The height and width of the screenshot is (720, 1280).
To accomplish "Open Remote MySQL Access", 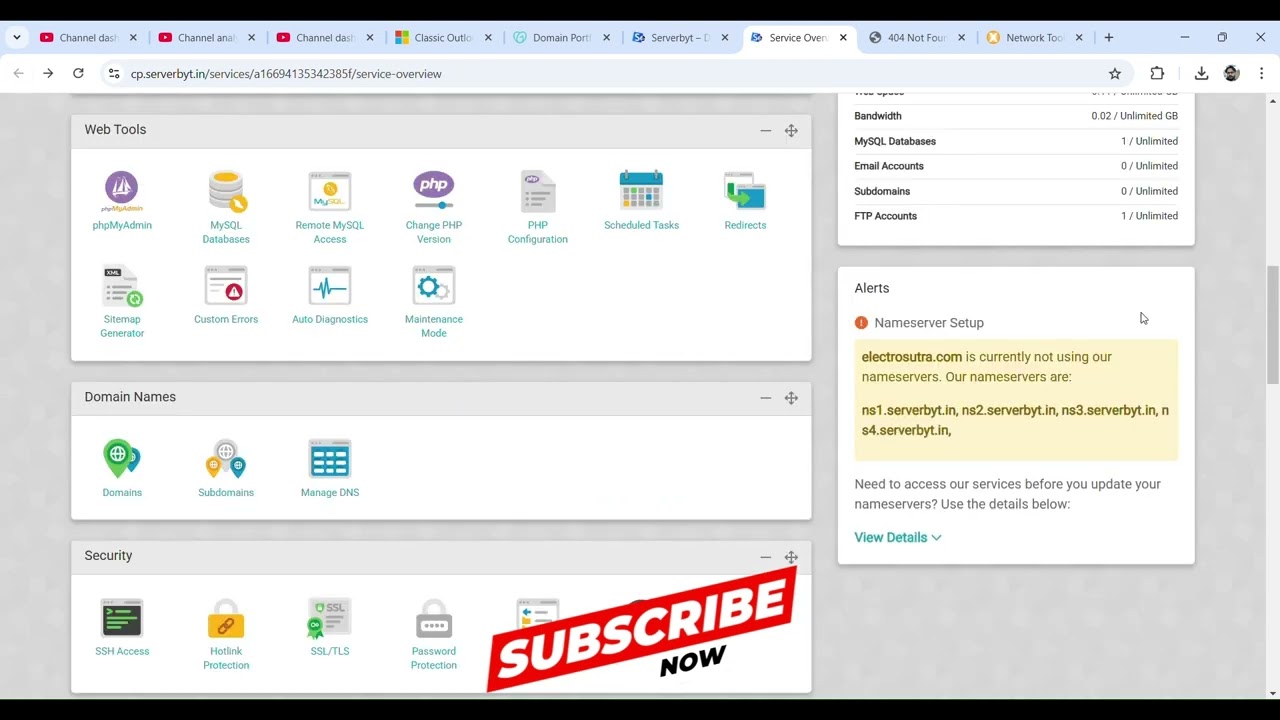I will click(x=330, y=208).
